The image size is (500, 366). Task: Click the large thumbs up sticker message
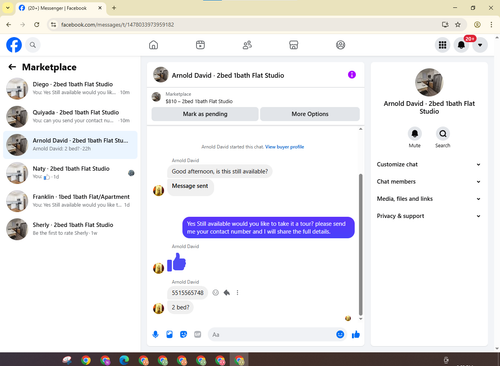[x=176, y=262]
